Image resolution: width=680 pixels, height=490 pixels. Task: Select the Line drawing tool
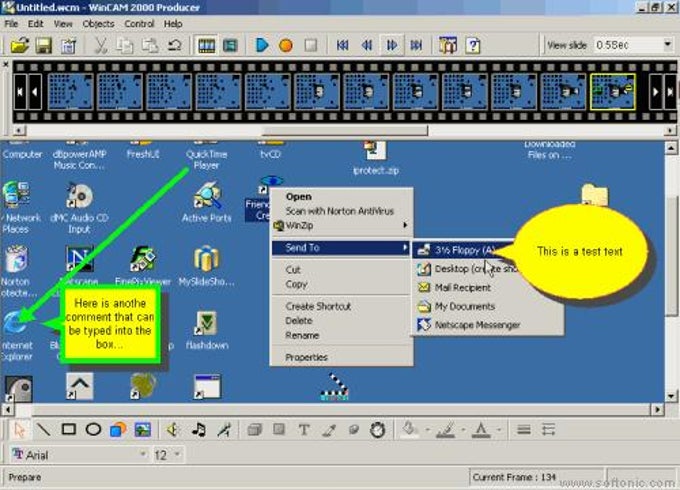pyautogui.click(x=43, y=430)
